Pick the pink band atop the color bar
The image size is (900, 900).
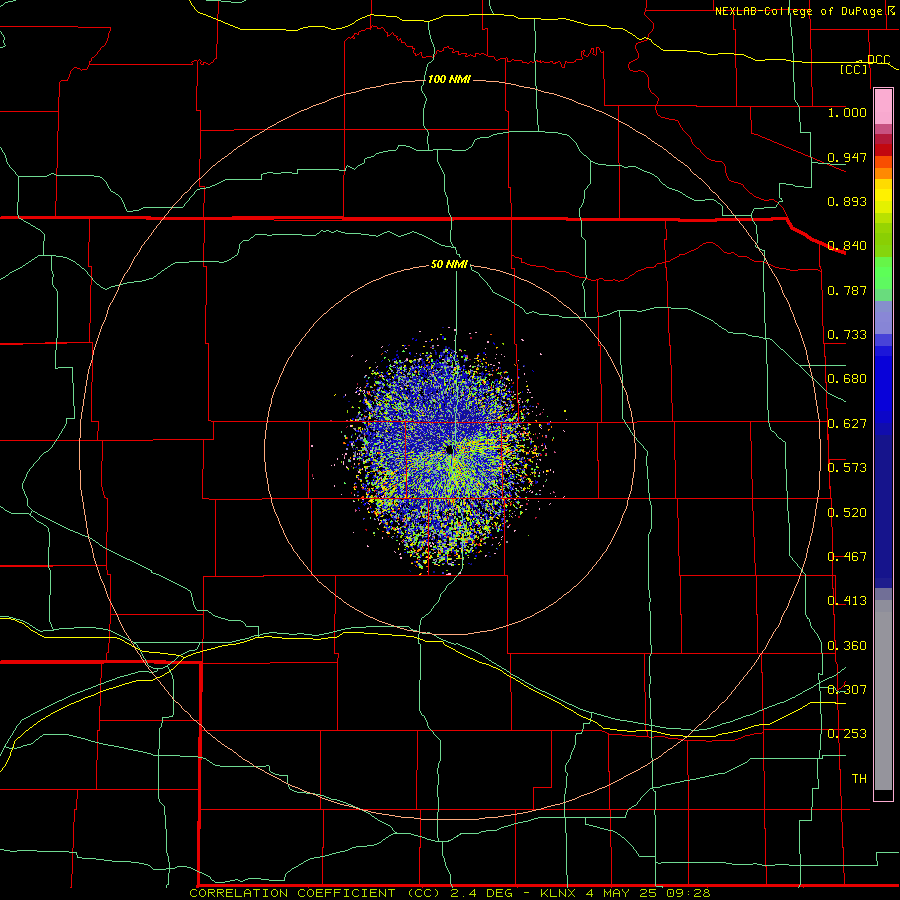[883, 107]
